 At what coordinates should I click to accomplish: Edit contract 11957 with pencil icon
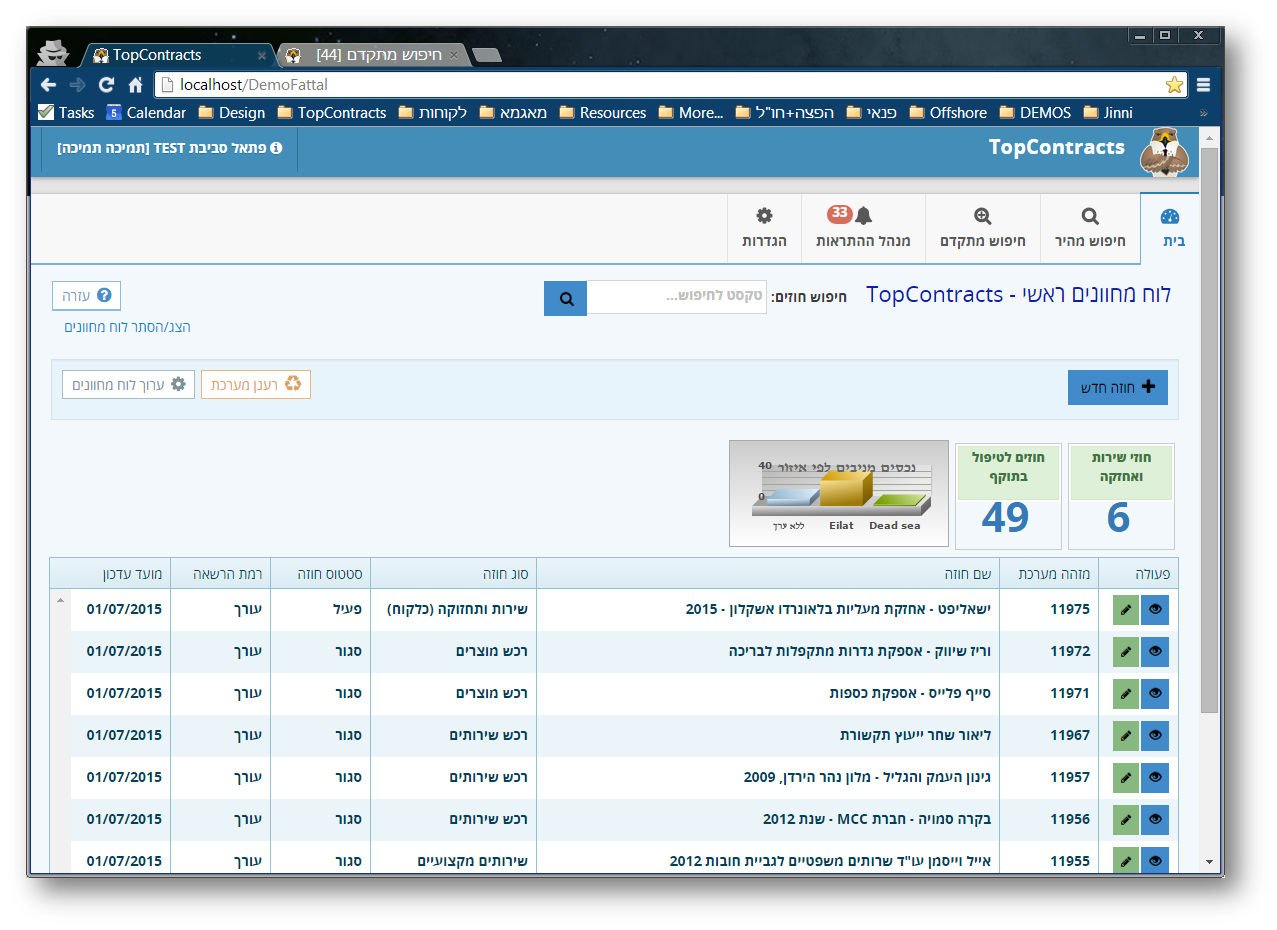pyautogui.click(x=1126, y=777)
